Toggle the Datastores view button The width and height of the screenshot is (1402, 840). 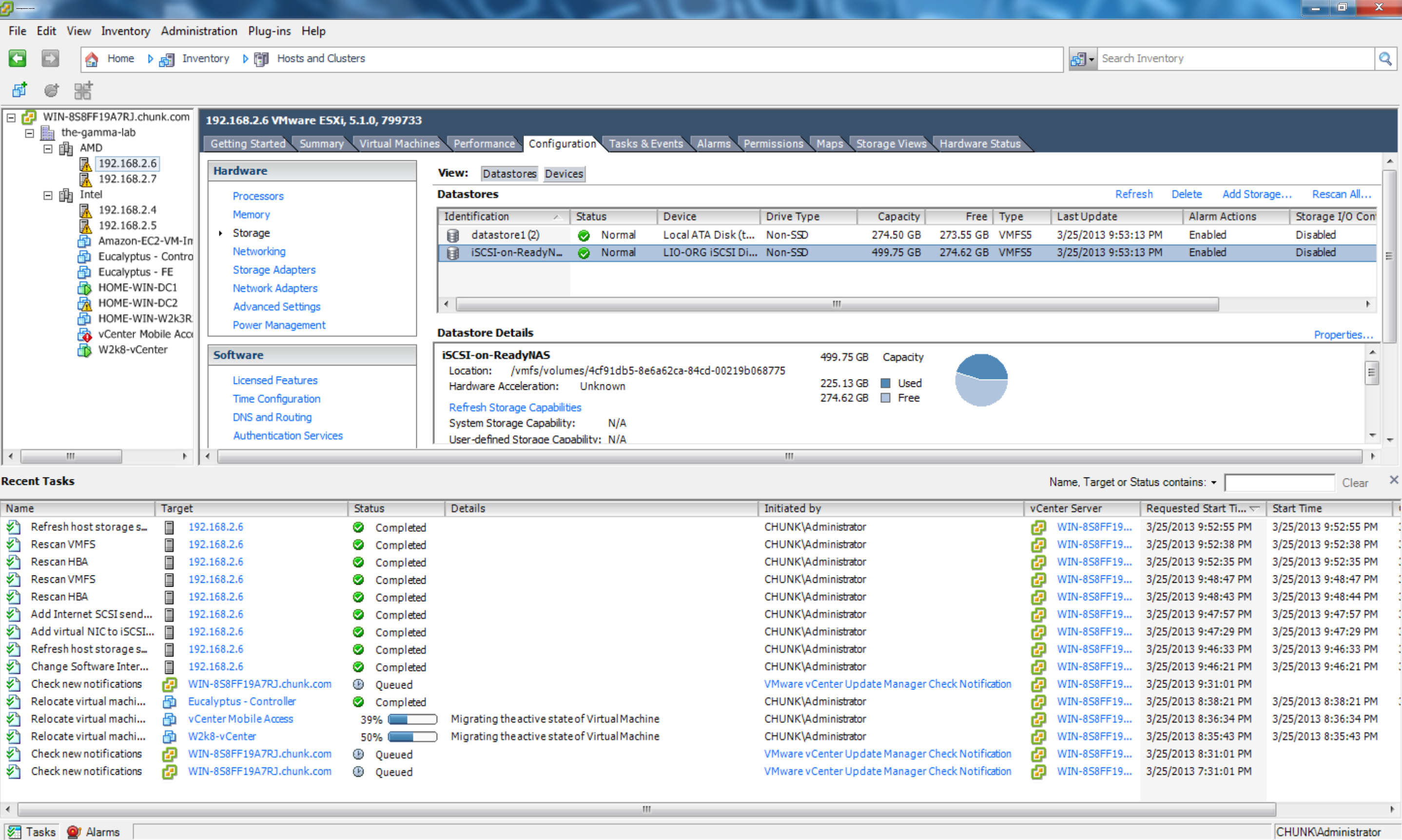point(509,174)
